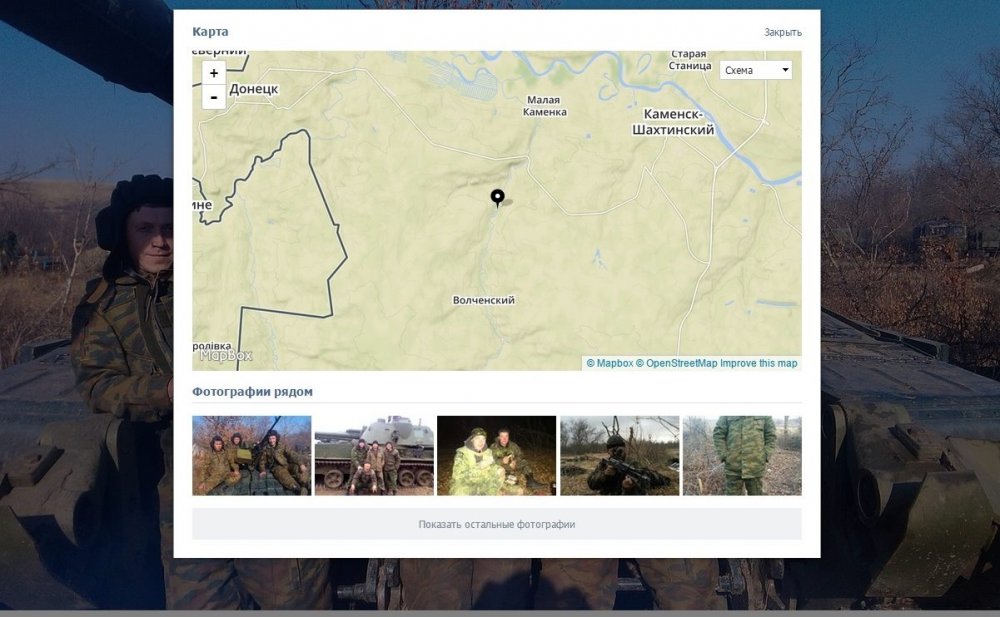Open the © OpenStreetMap attribution link
The width and height of the screenshot is (1000, 617).
pos(676,363)
